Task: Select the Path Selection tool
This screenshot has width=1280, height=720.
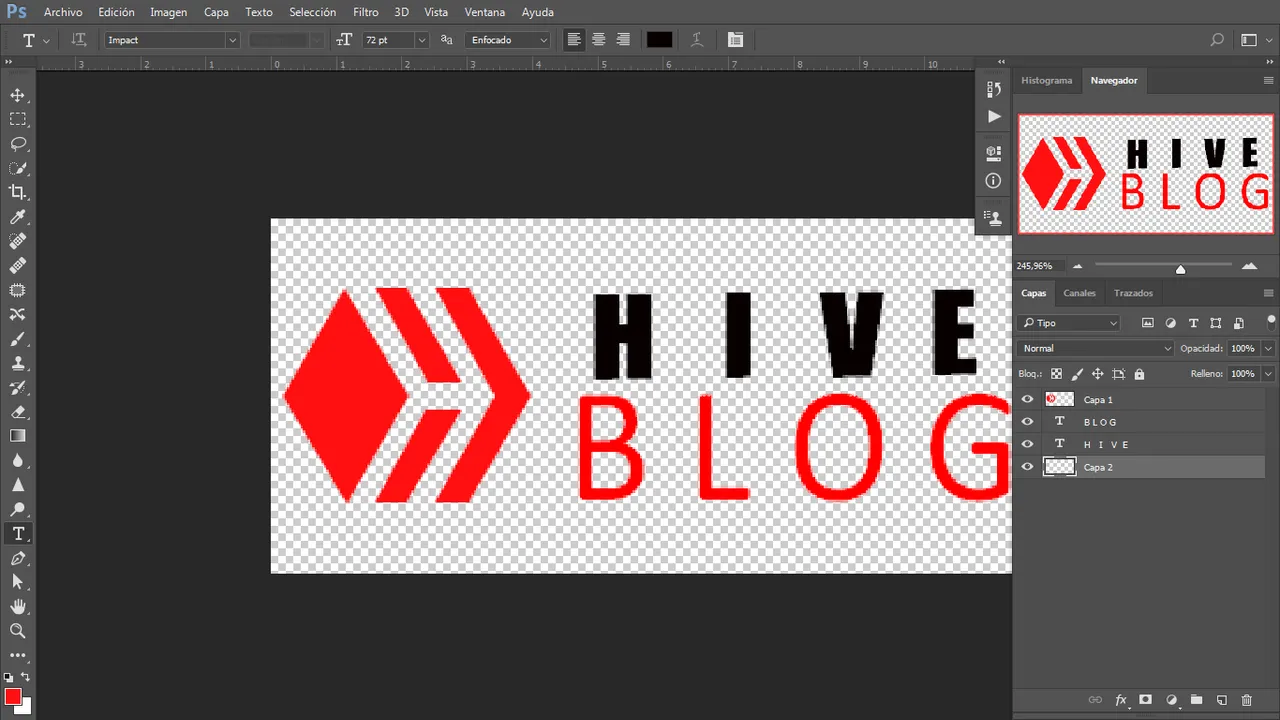Action: click(17, 582)
